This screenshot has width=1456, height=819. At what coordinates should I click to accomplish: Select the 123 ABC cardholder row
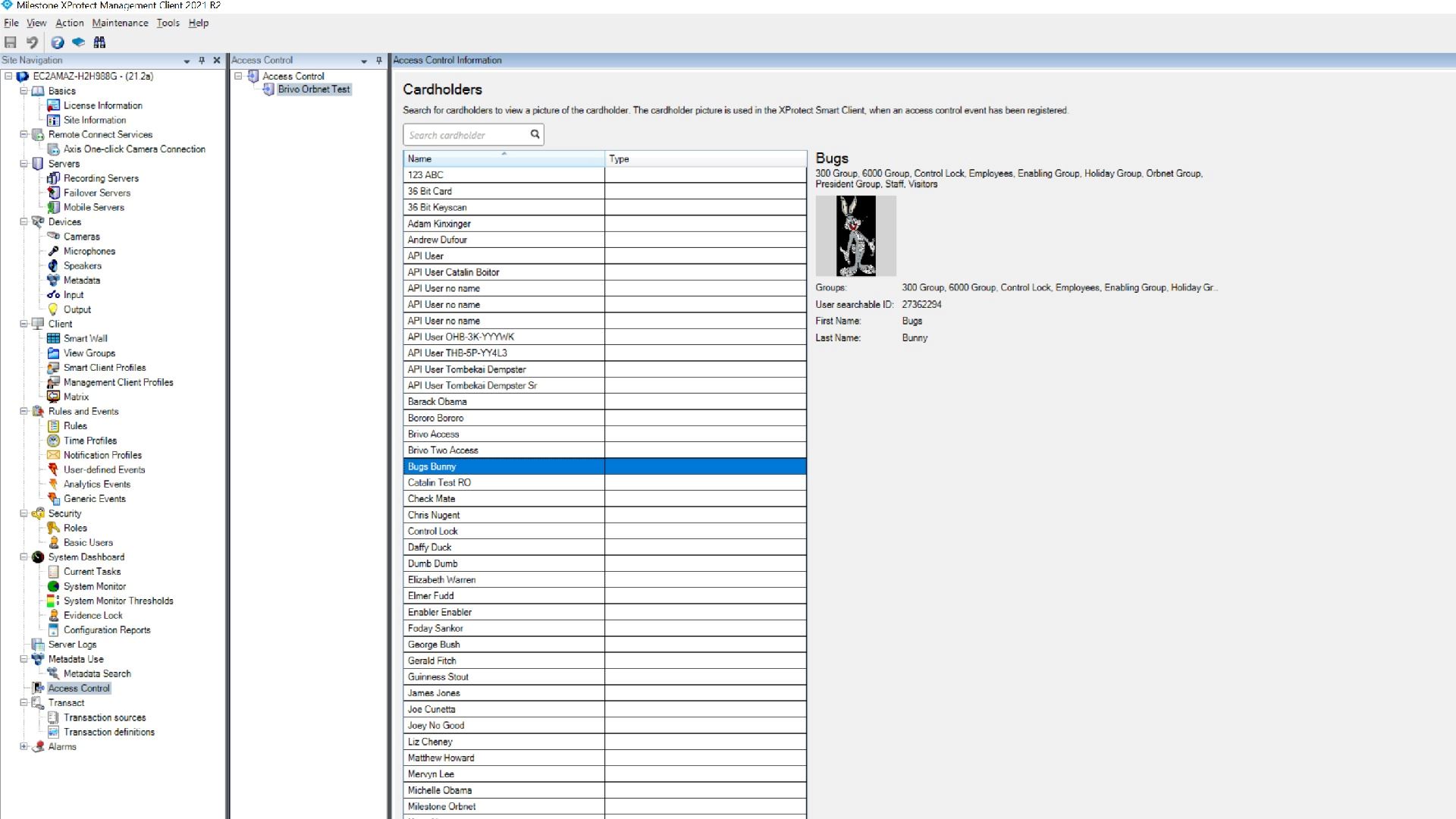(x=604, y=174)
